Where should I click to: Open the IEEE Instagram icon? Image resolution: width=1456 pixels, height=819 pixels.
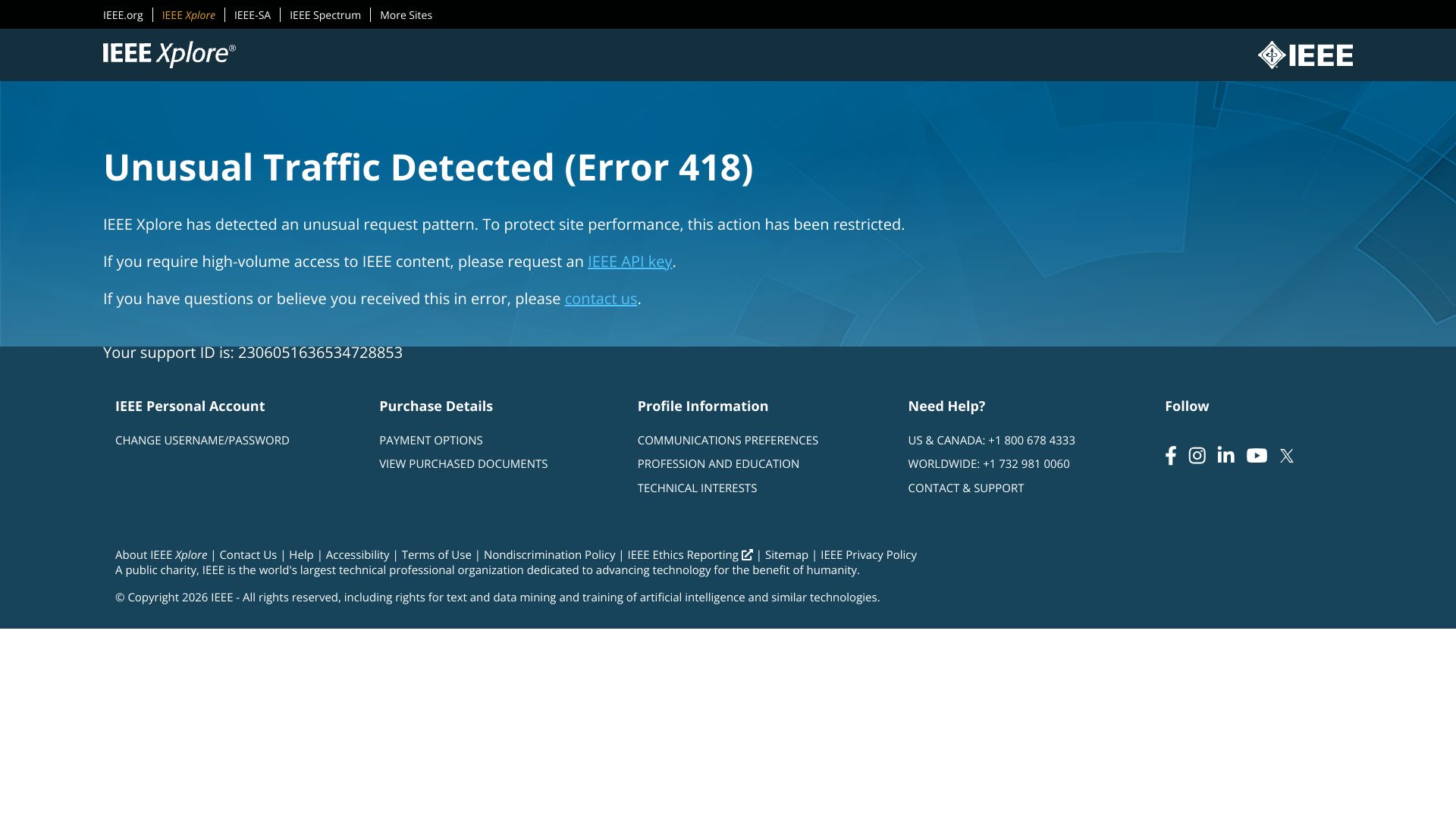pyautogui.click(x=1197, y=456)
